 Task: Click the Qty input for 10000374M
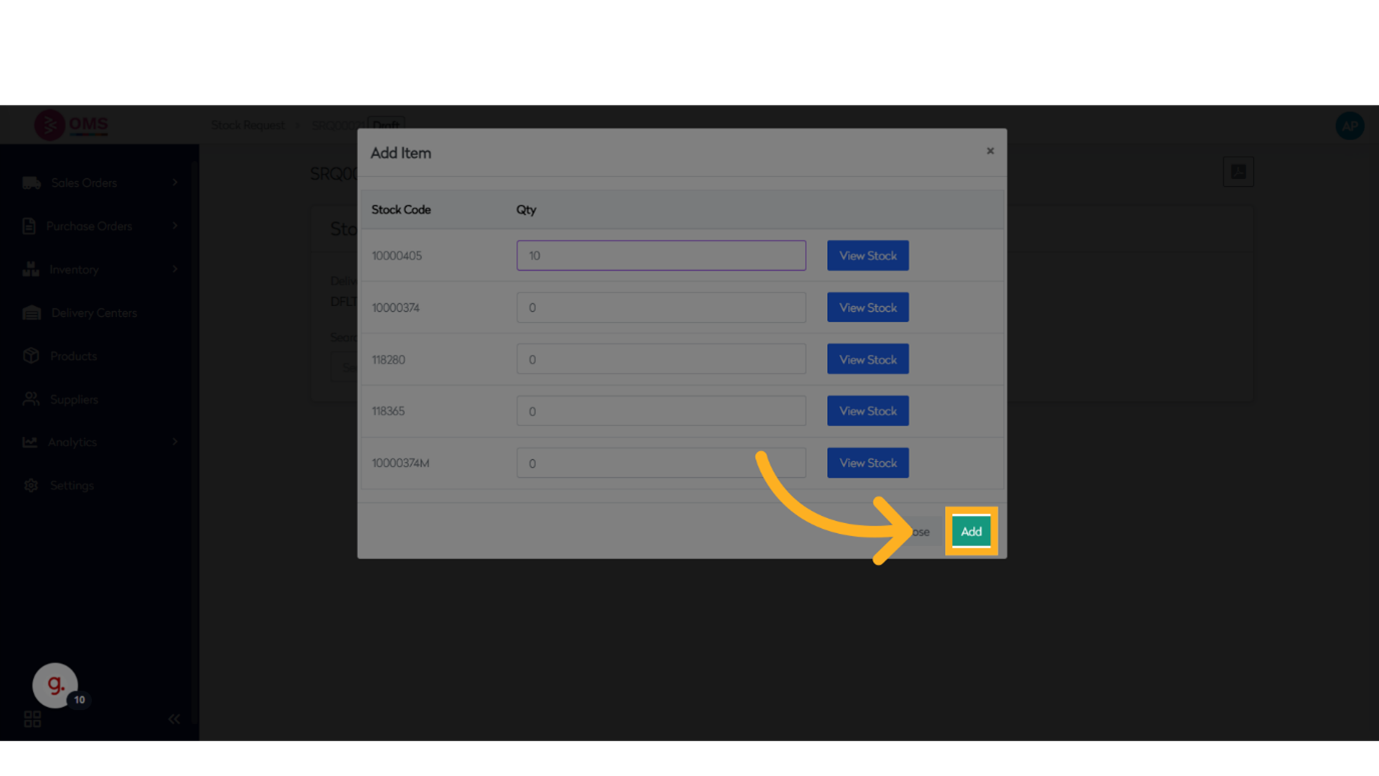coord(660,463)
